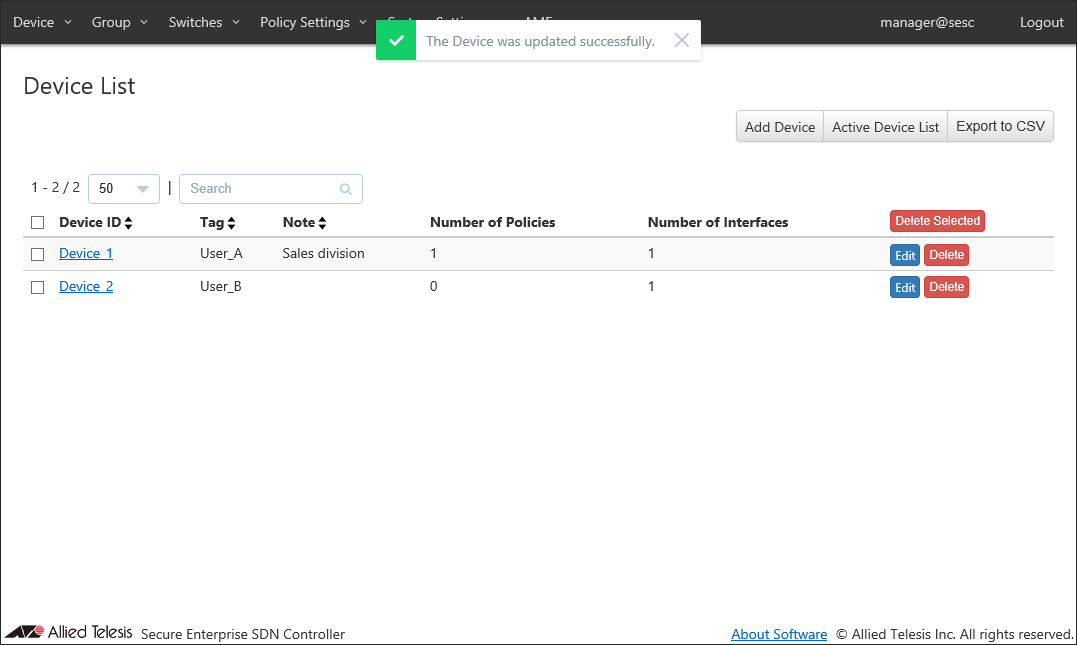Tick the select-all checkbox in header

[38, 223]
